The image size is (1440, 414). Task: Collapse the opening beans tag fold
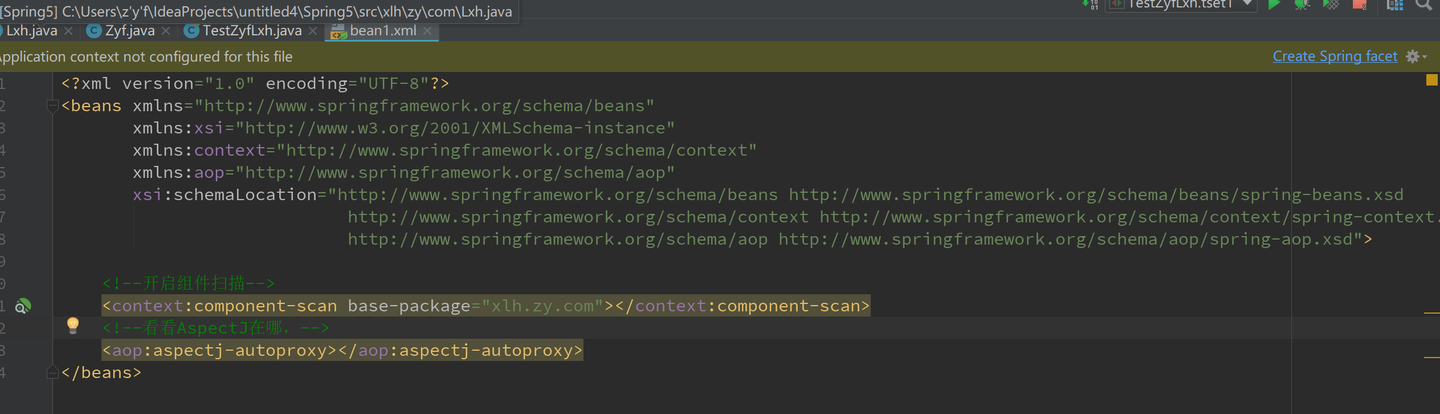[x=54, y=105]
